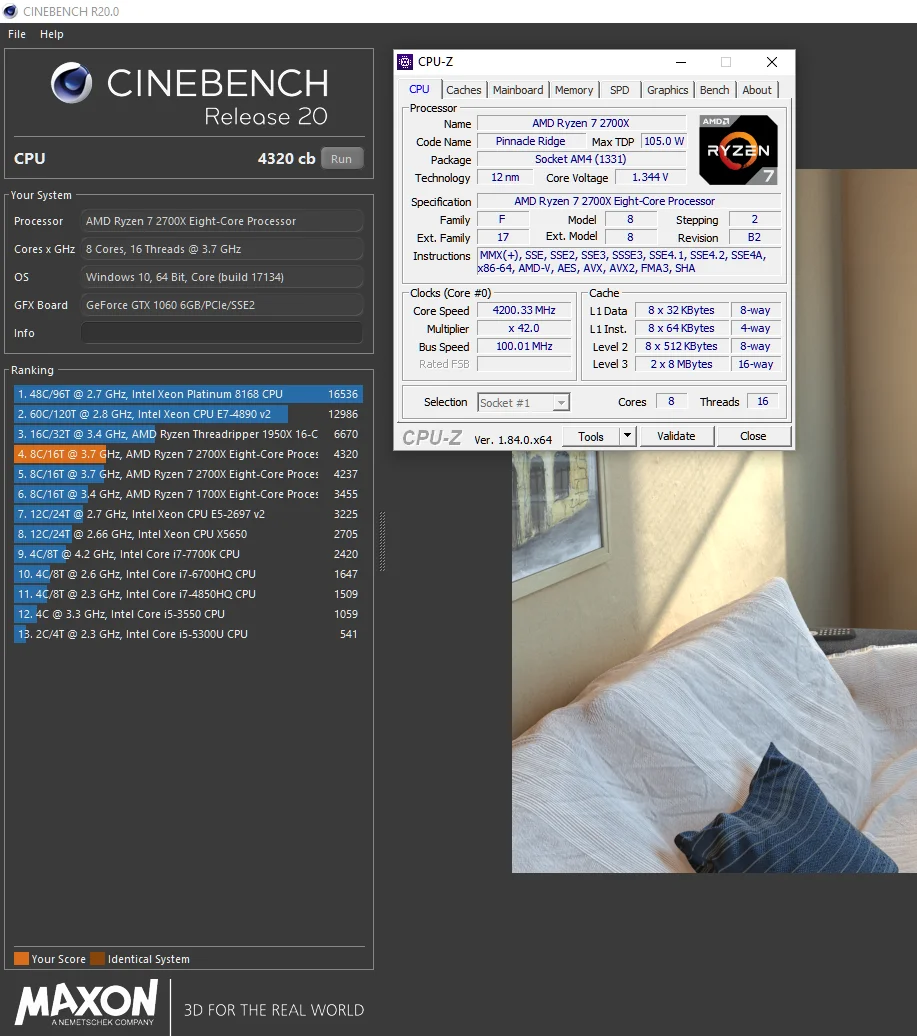Image resolution: width=917 pixels, height=1036 pixels.
Task: Click the OS field showing Windows 10
Action: (x=222, y=277)
